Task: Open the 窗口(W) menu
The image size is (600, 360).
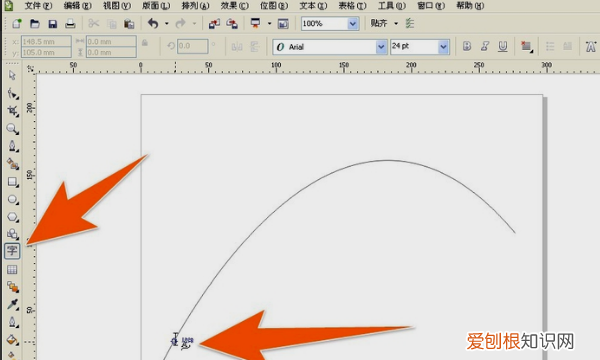Action: click(431, 6)
